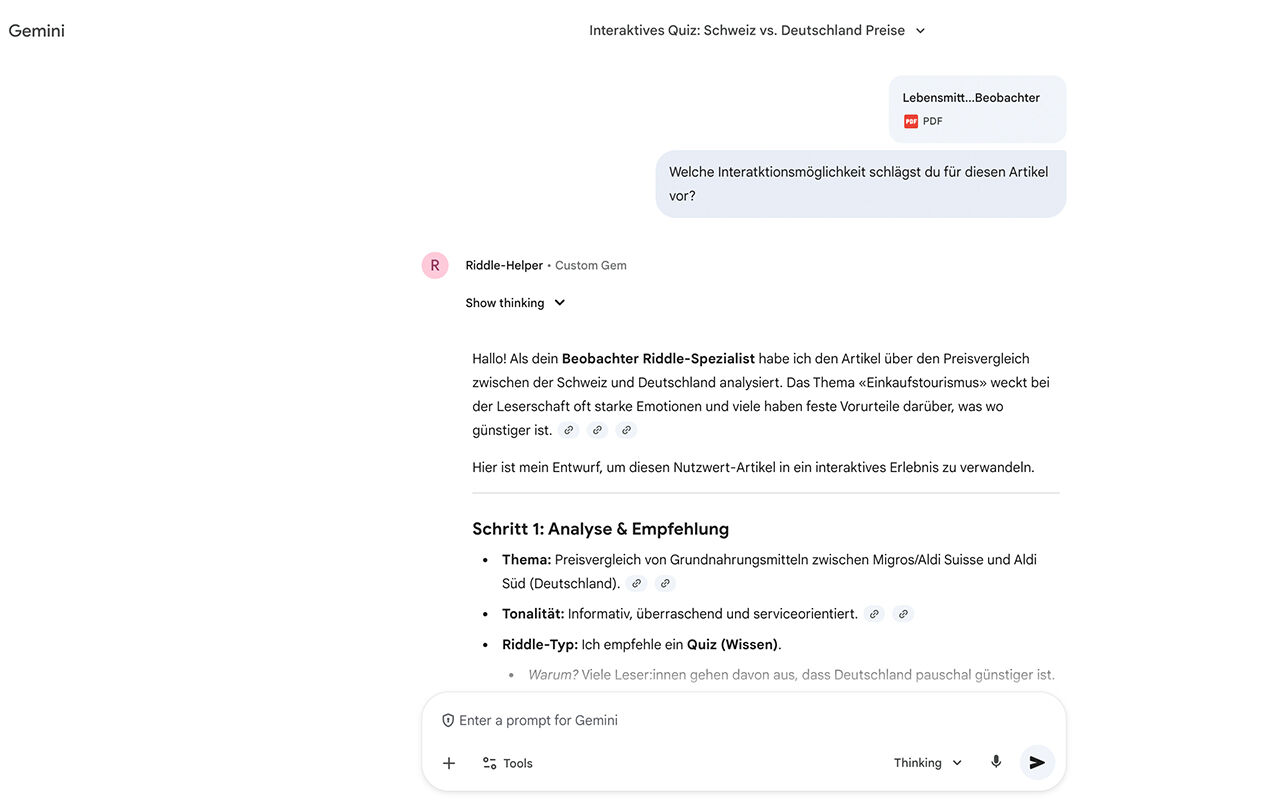1280x800 pixels.
Task: Click the plus icon to attach files
Action: click(448, 762)
